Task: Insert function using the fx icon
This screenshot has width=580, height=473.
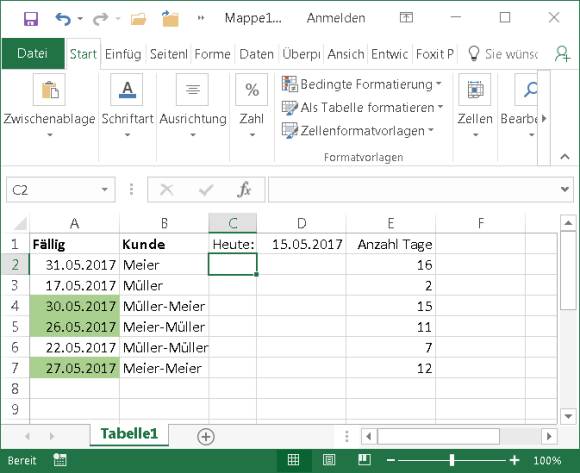Action: [x=244, y=190]
